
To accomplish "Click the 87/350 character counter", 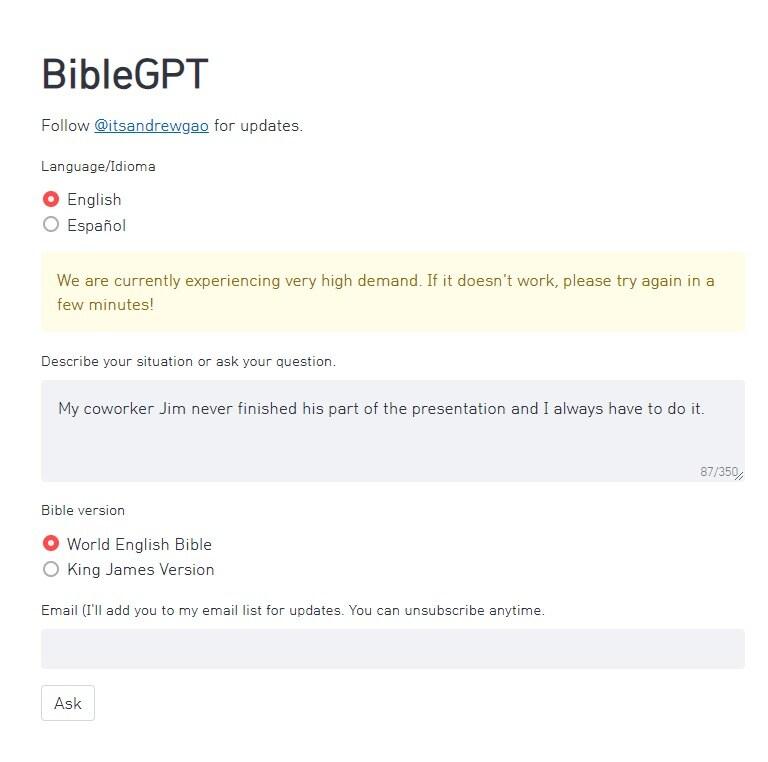I will (x=716, y=472).
